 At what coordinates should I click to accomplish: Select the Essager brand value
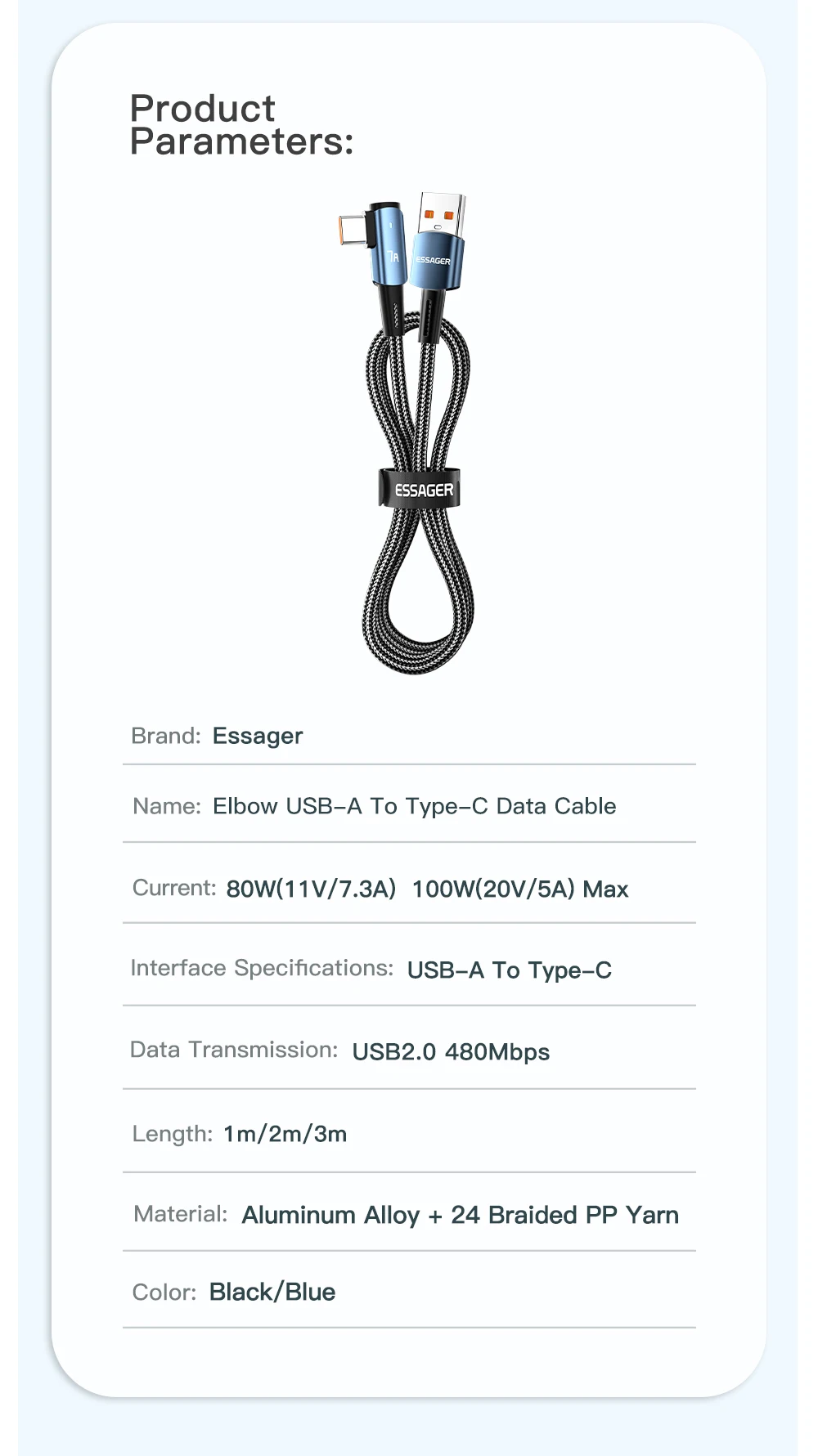pos(258,736)
